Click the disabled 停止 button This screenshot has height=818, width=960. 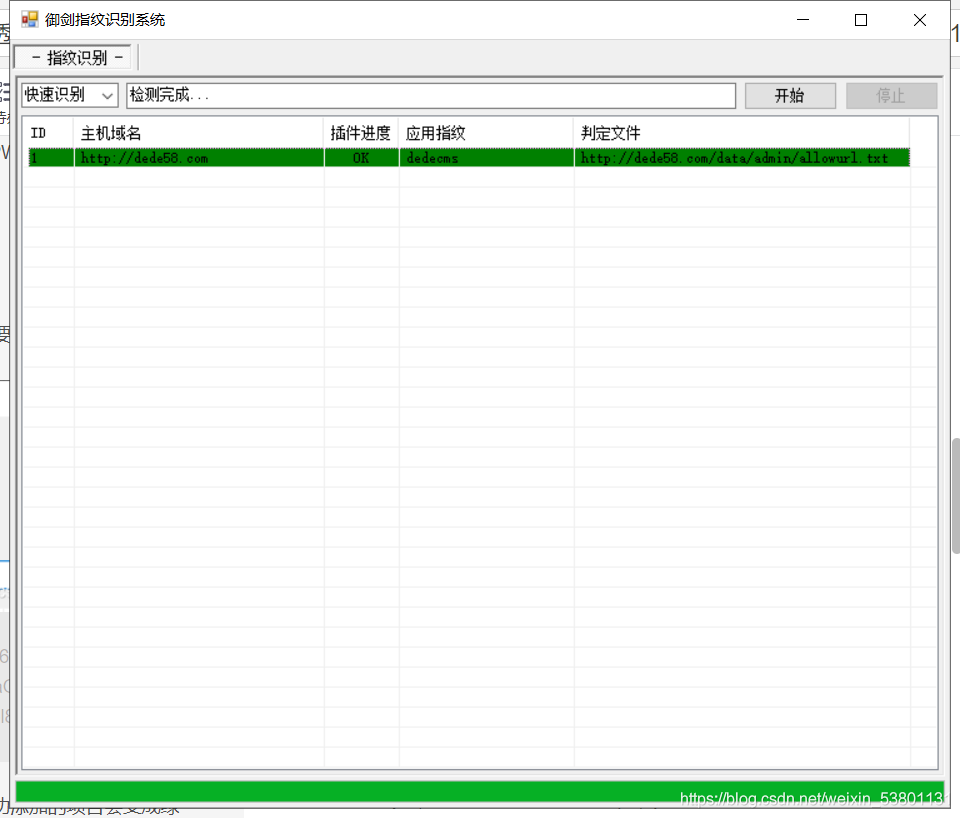click(891, 96)
